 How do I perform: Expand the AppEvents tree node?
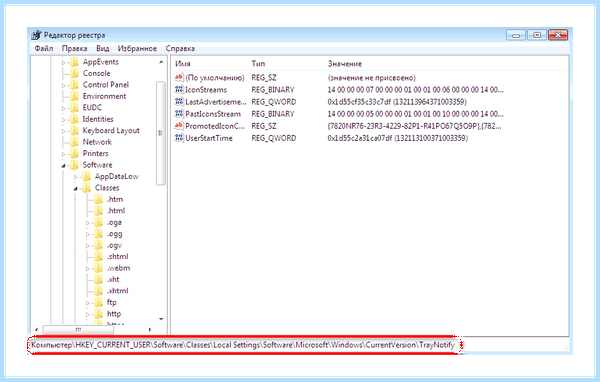pos(64,62)
